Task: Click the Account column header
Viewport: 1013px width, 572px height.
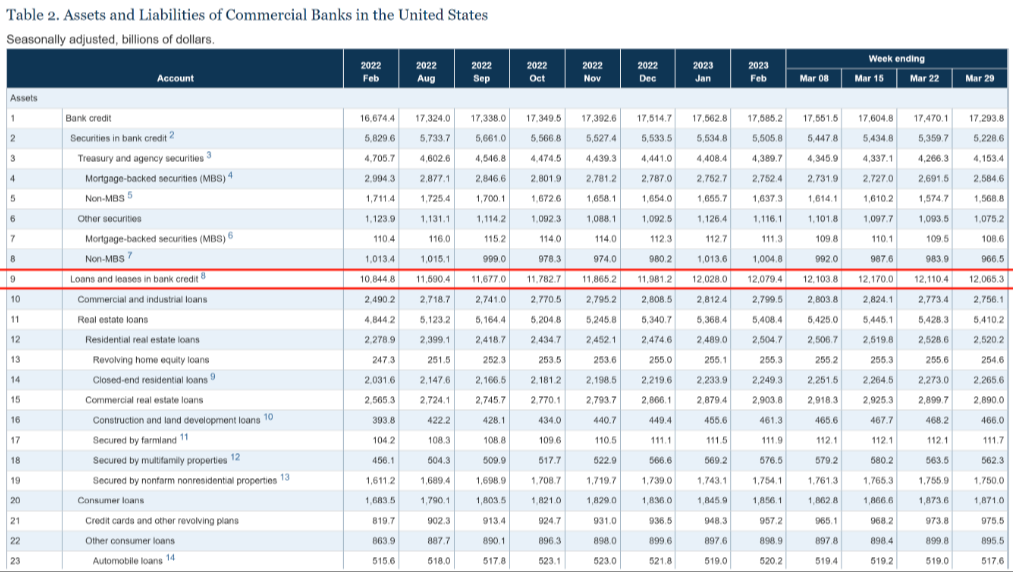Action: pos(176,77)
